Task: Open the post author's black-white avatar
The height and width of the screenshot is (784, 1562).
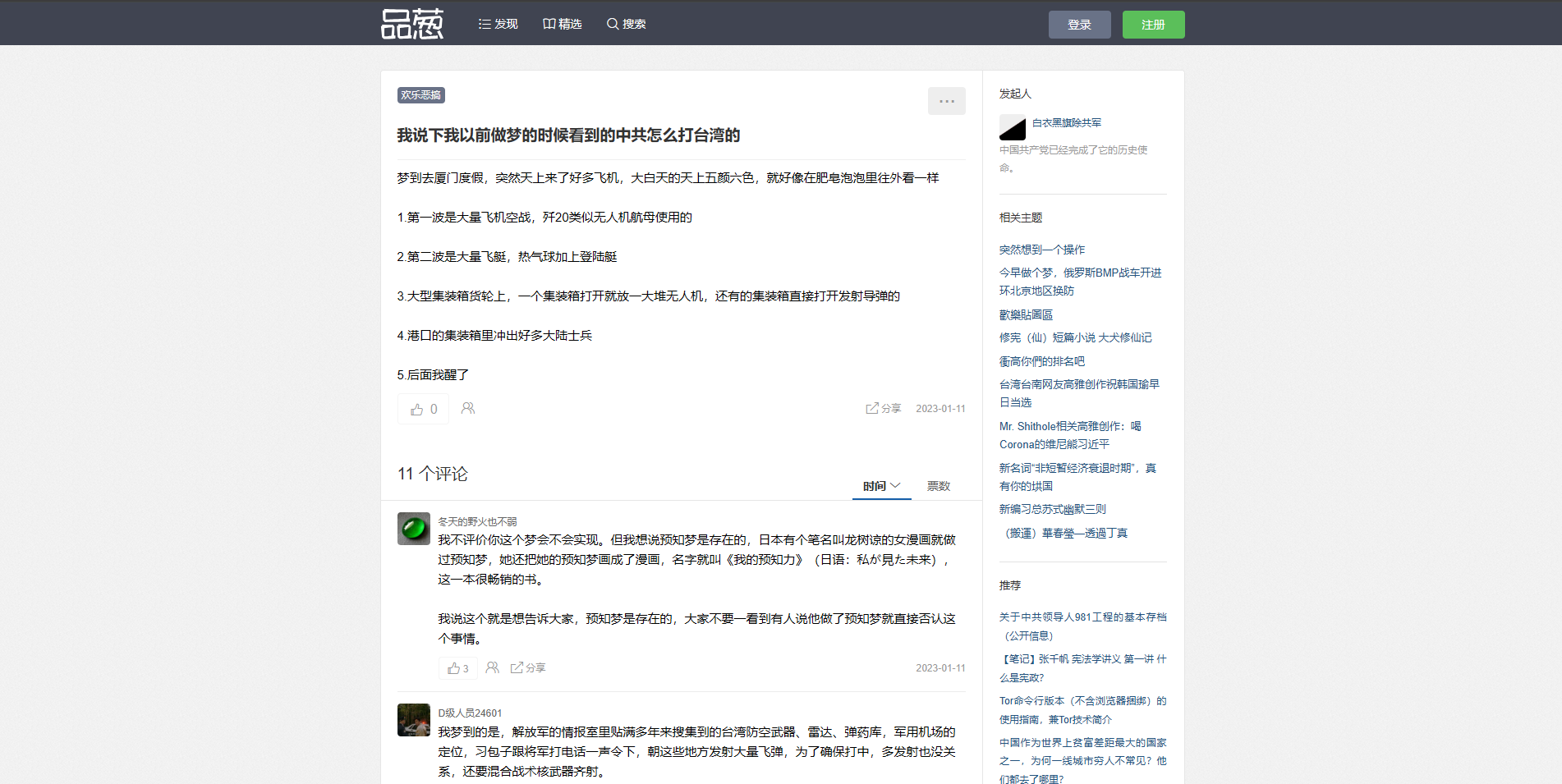Action: pyautogui.click(x=1013, y=127)
